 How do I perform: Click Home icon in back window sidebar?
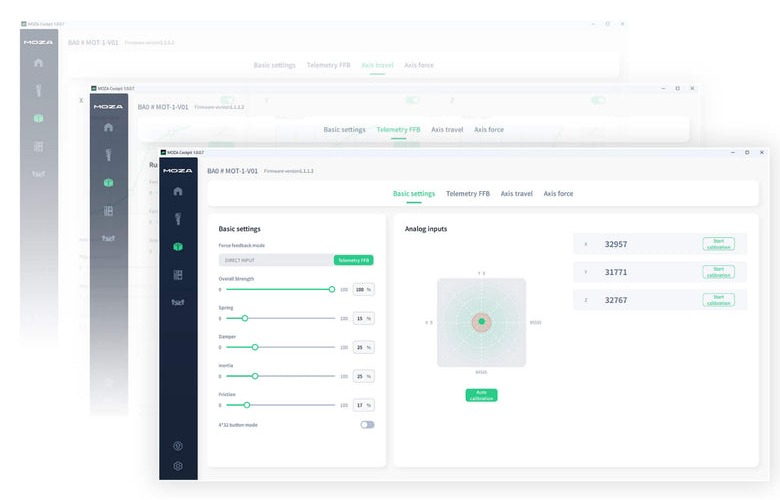[38, 63]
